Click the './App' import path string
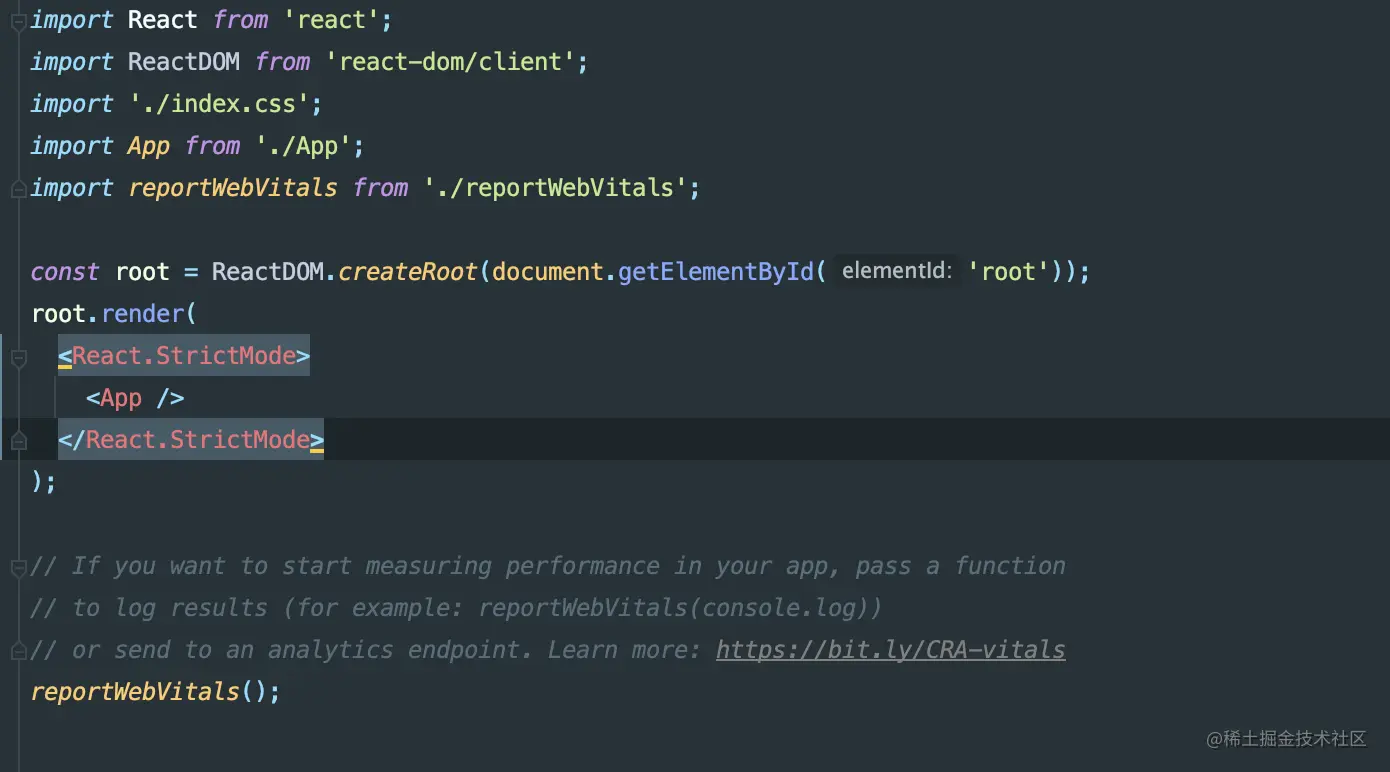The width and height of the screenshot is (1390, 772). 303,146
